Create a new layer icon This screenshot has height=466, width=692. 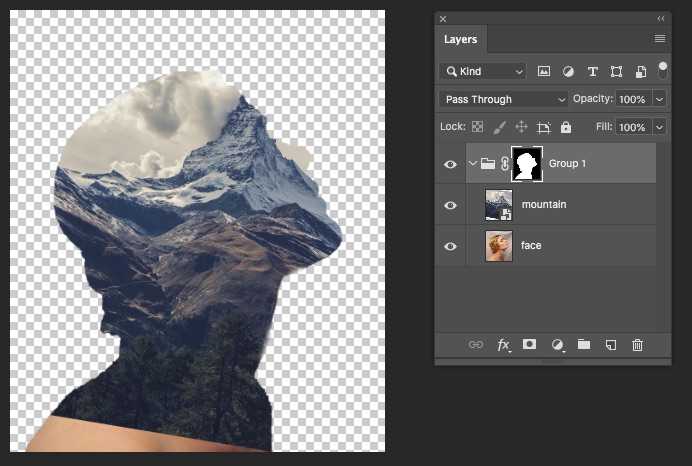click(610, 345)
